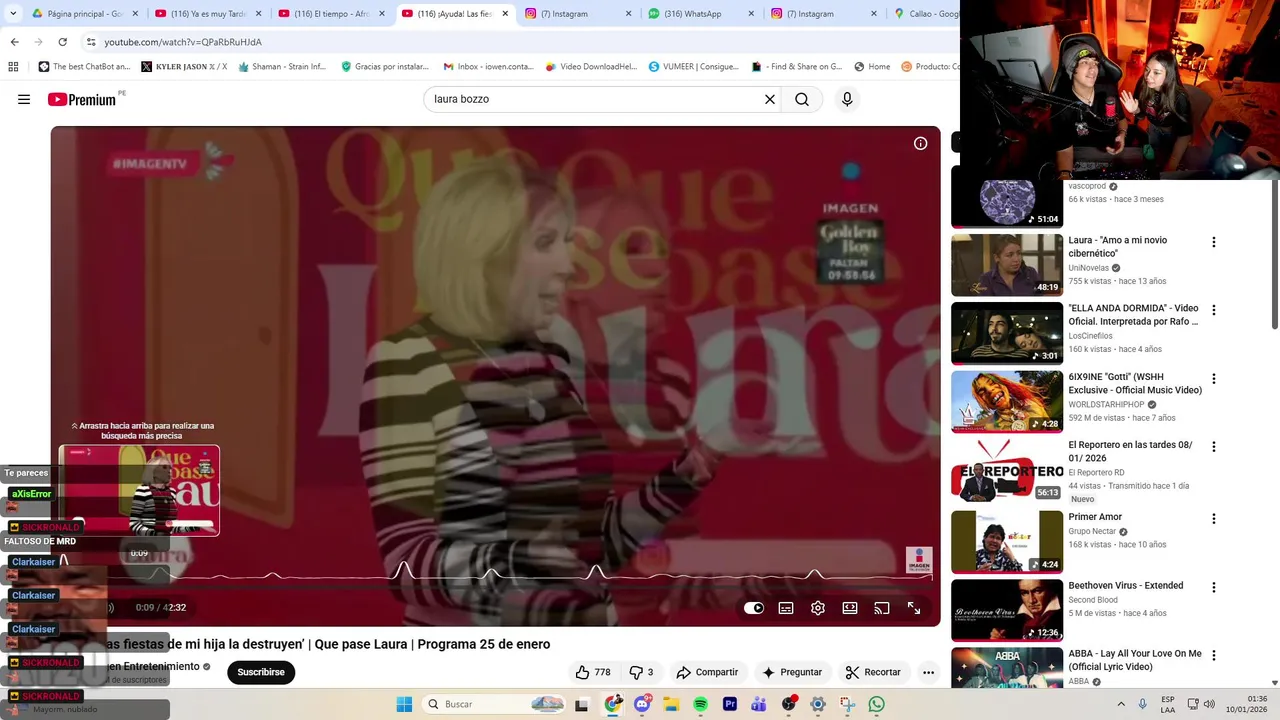Open File Explorer from taskbar

(x=671, y=704)
